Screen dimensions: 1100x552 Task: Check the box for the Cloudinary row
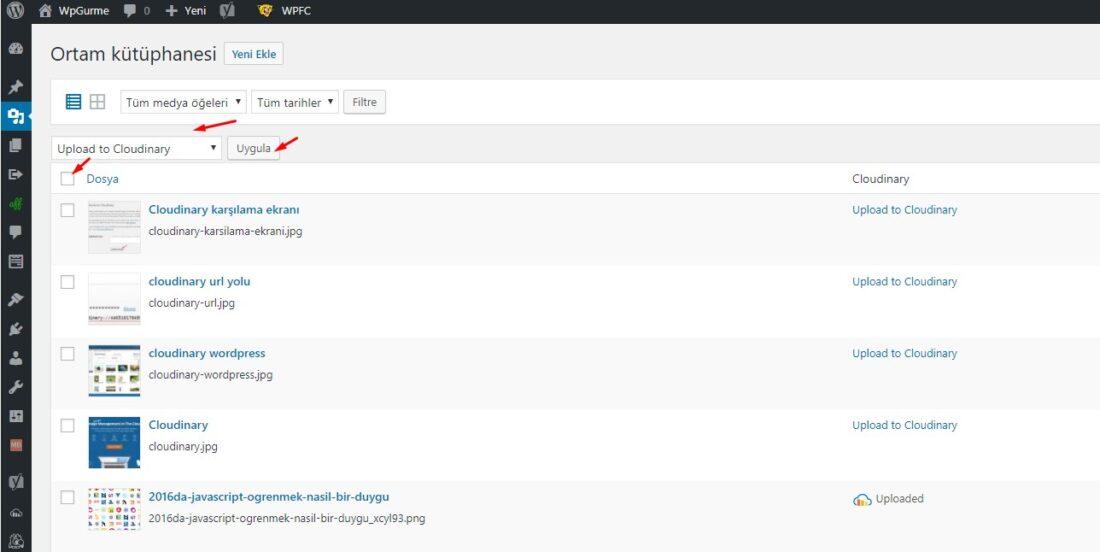pos(67,425)
